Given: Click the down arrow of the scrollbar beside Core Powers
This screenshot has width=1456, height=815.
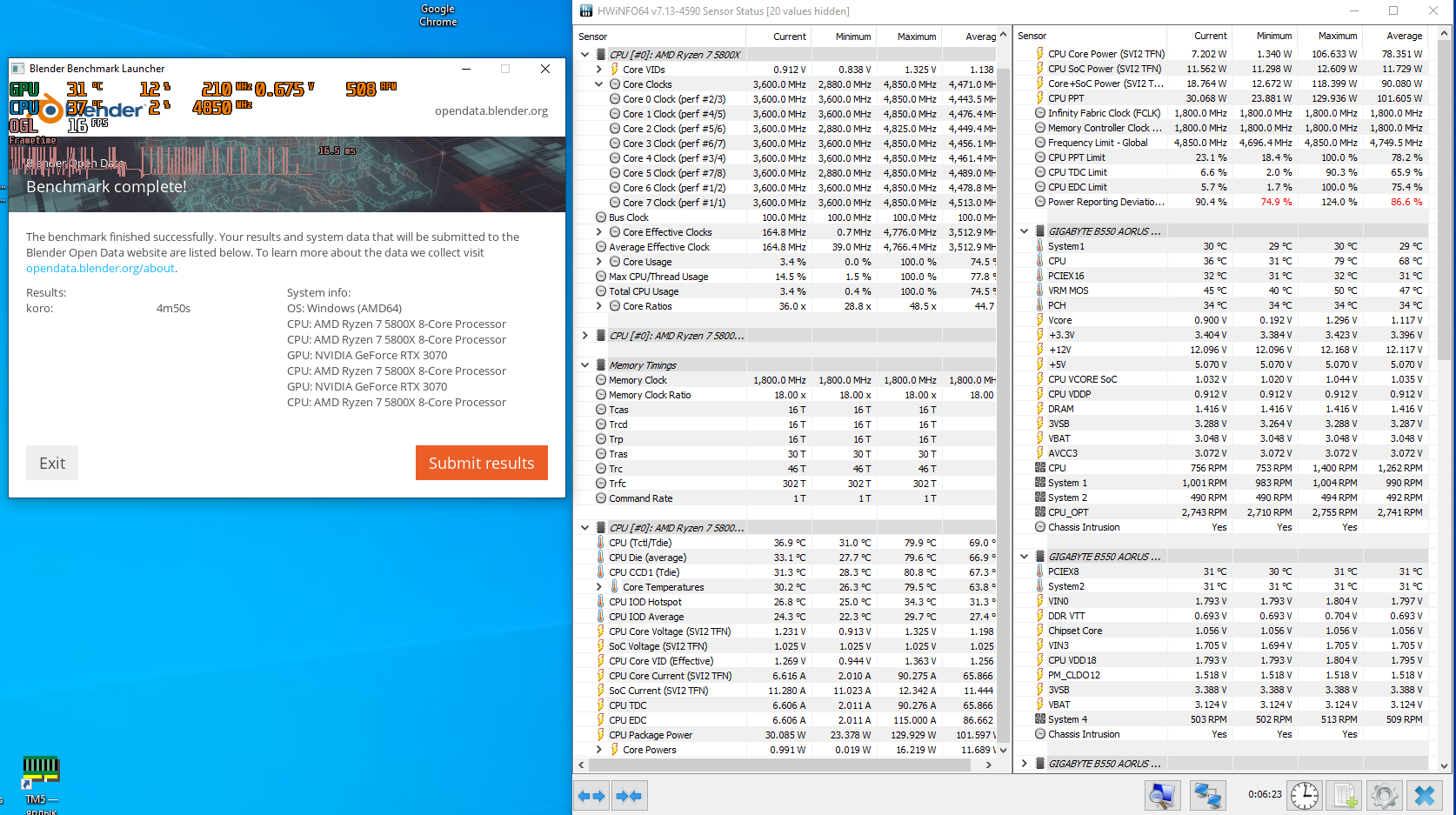Looking at the screenshot, I should tap(1003, 750).
